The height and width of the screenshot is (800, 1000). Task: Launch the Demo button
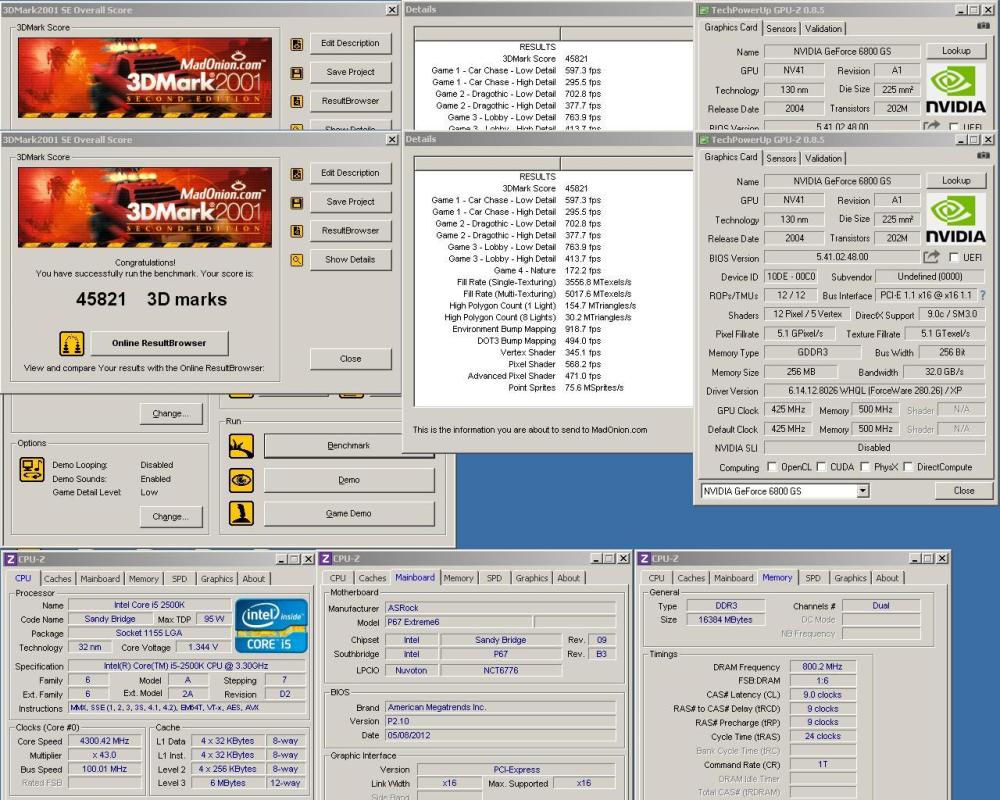tap(348, 480)
